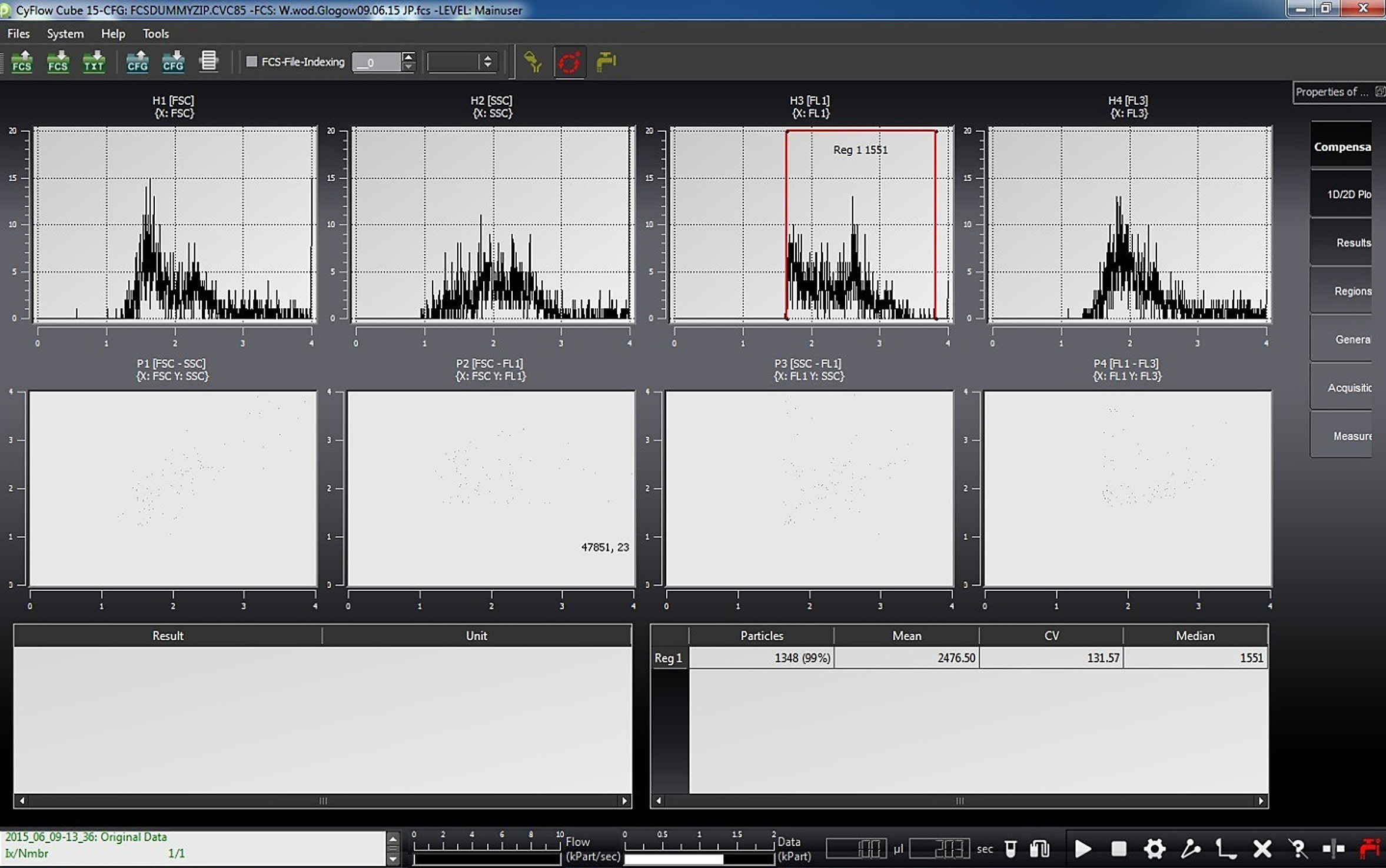Image resolution: width=1386 pixels, height=868 pixels.
Task: Click the Unit column header
Action: pos(477,636)
